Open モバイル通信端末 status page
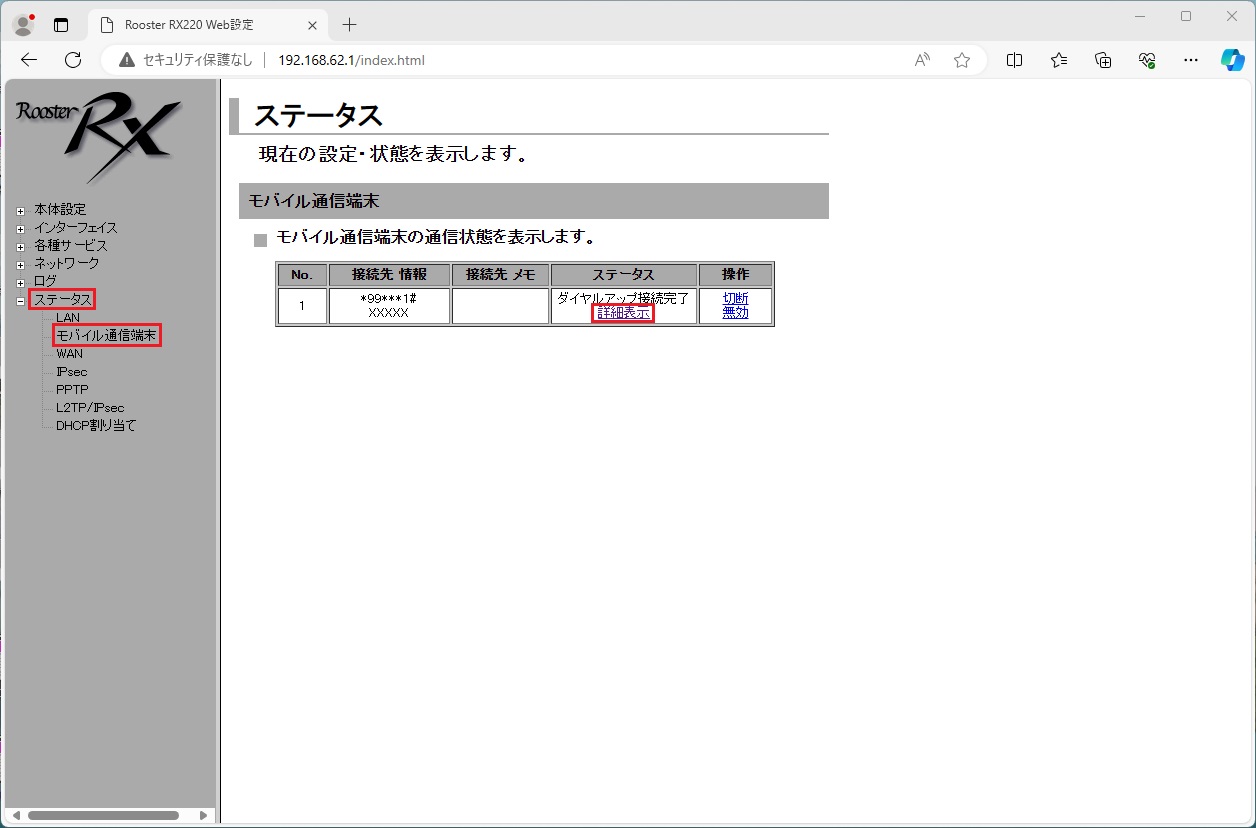This screenshot has width=1256, height=828. coord(107,336)
